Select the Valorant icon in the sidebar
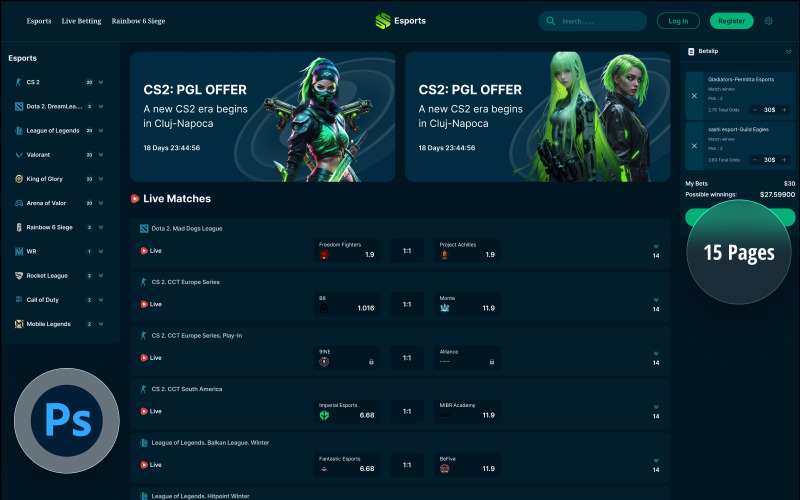 19,155
